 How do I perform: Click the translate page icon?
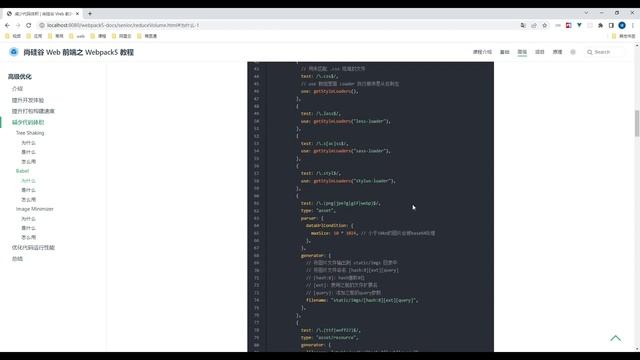[x=523, y=25]
